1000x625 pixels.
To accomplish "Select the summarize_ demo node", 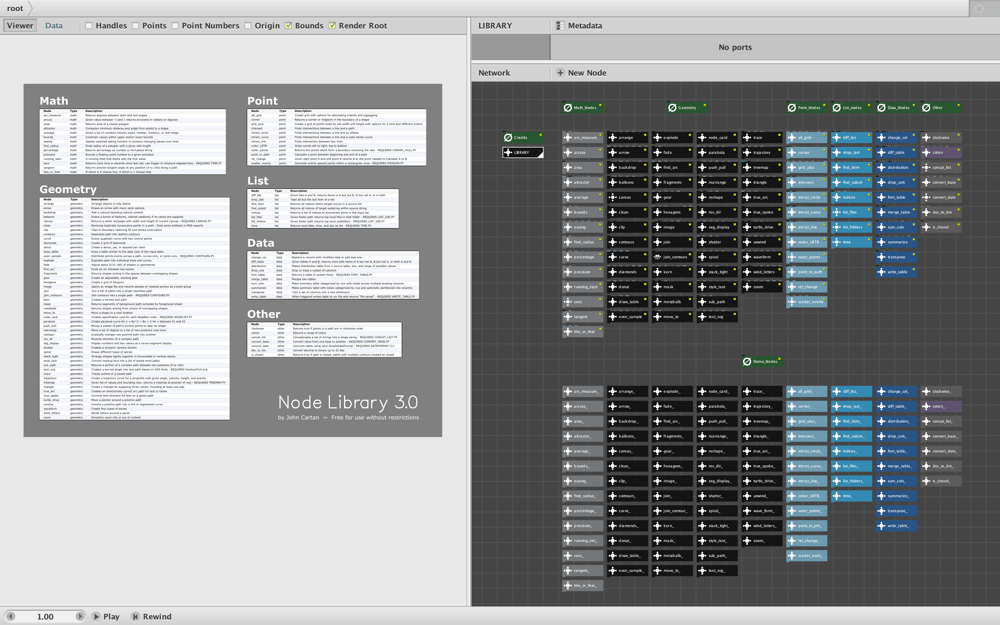I will point(895,496).
